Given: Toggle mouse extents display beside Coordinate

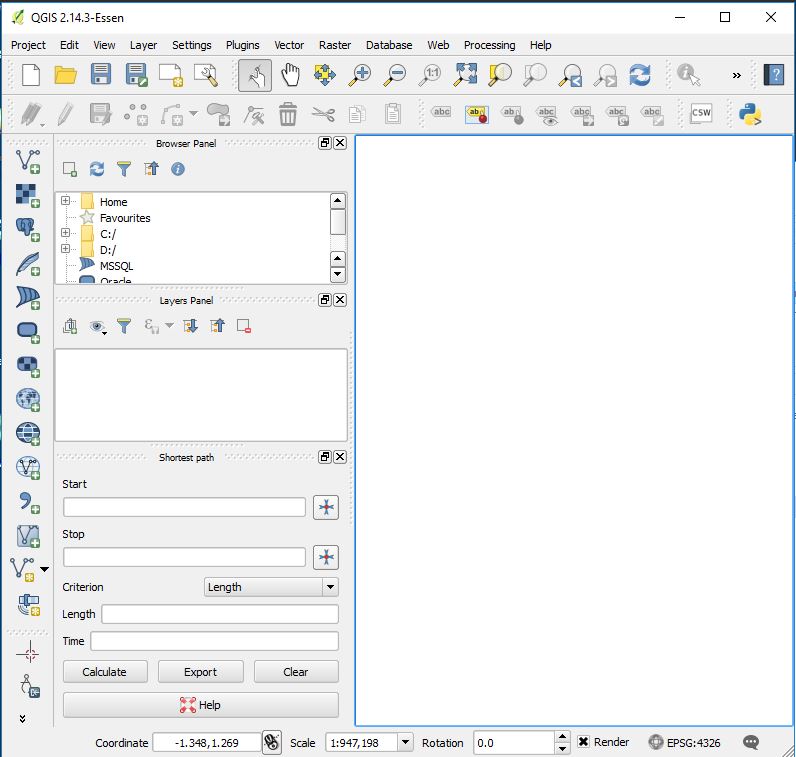Looking at the screenshot, I should tap(272, 743).
